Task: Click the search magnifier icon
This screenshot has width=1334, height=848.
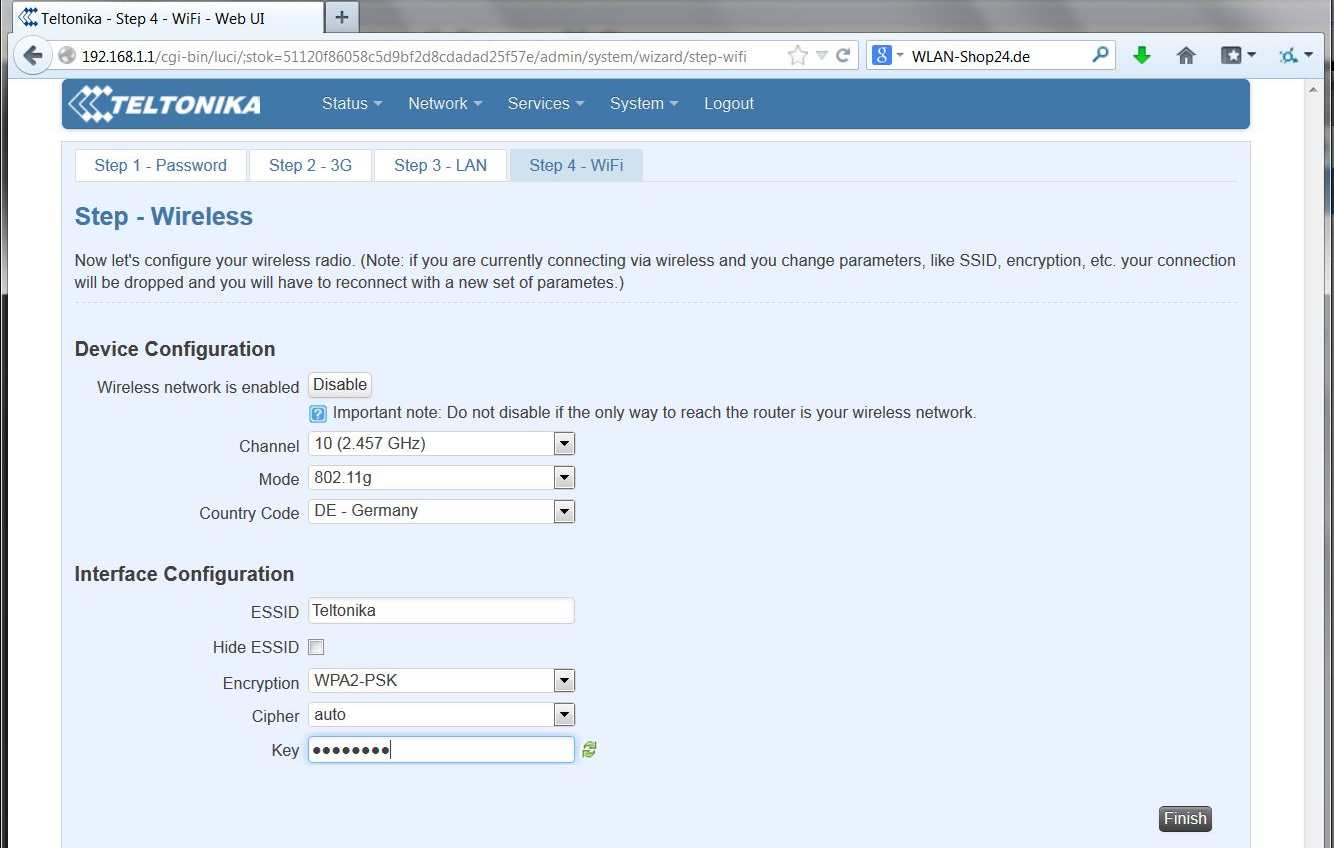Action: click(1100, 56)
